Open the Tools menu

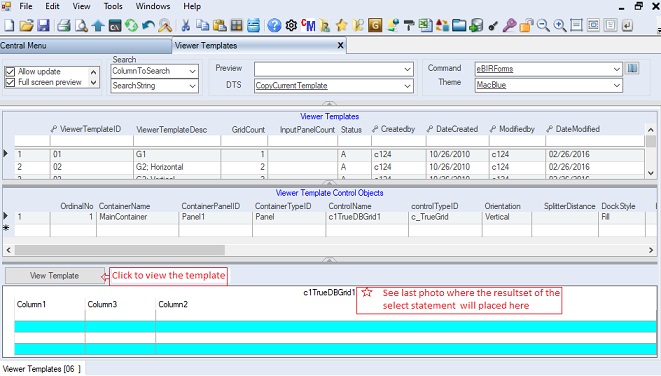point(113,6)
